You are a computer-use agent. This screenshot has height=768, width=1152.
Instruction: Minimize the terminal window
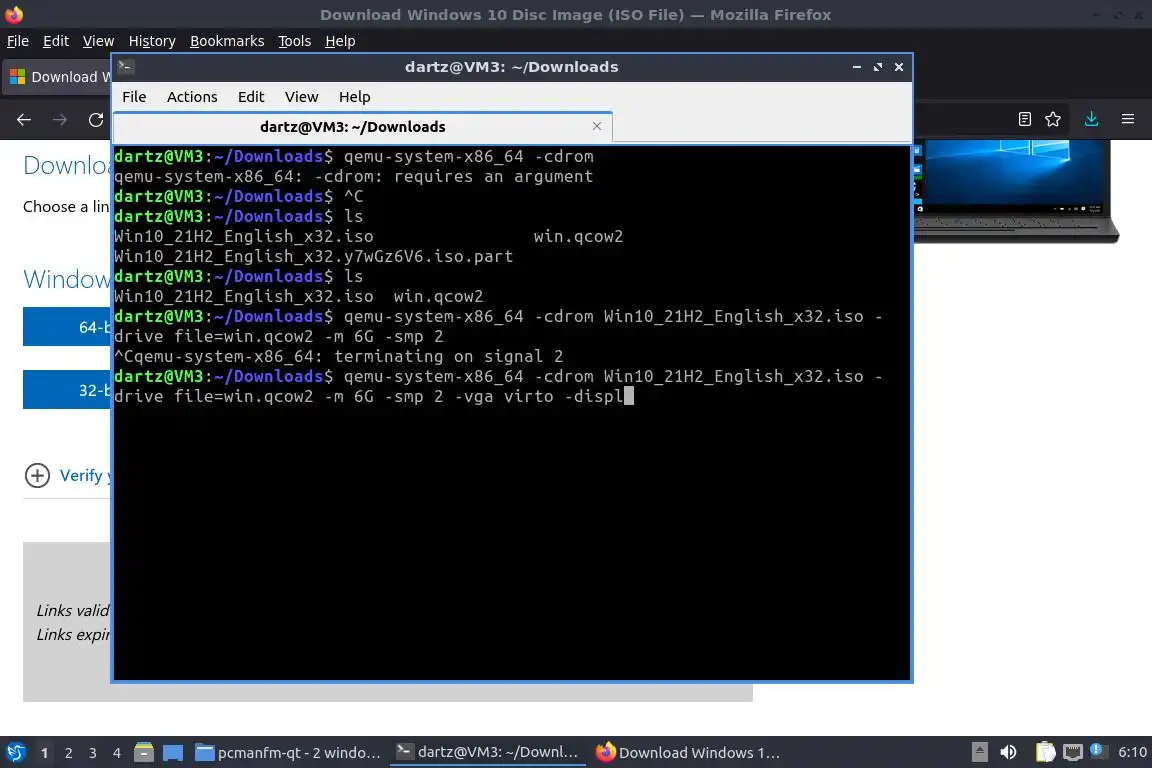(857, 67)
